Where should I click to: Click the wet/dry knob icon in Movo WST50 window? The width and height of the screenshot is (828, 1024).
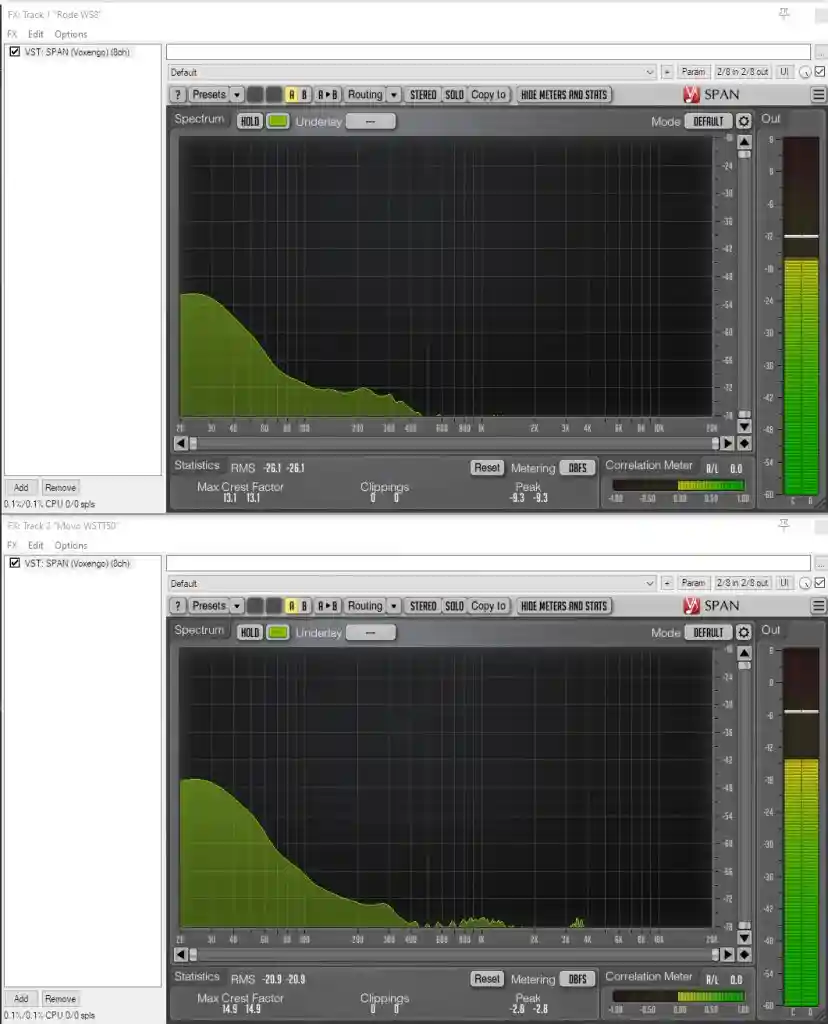[805, 583]
